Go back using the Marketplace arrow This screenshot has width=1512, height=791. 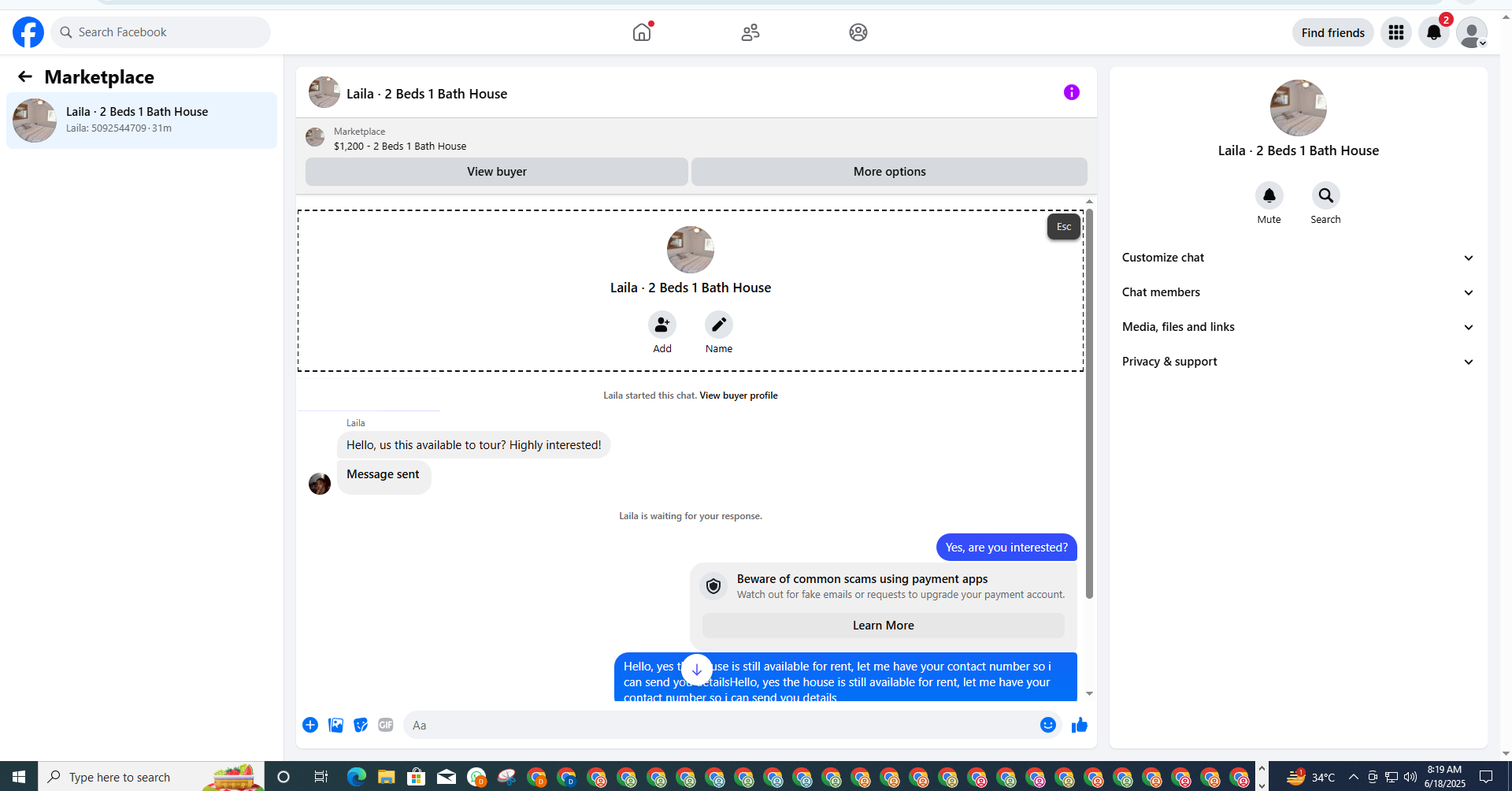click(25, 76)
